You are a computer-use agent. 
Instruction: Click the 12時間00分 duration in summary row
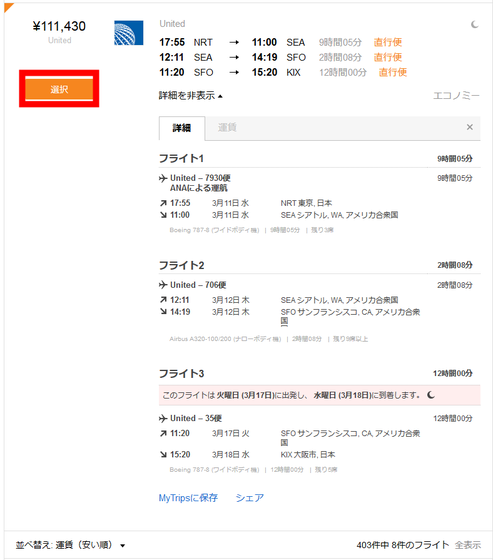click(x=343, y=72)
